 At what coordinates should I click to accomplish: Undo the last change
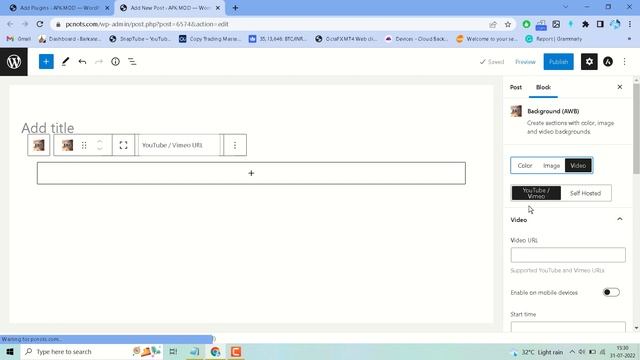coord(82,62)
